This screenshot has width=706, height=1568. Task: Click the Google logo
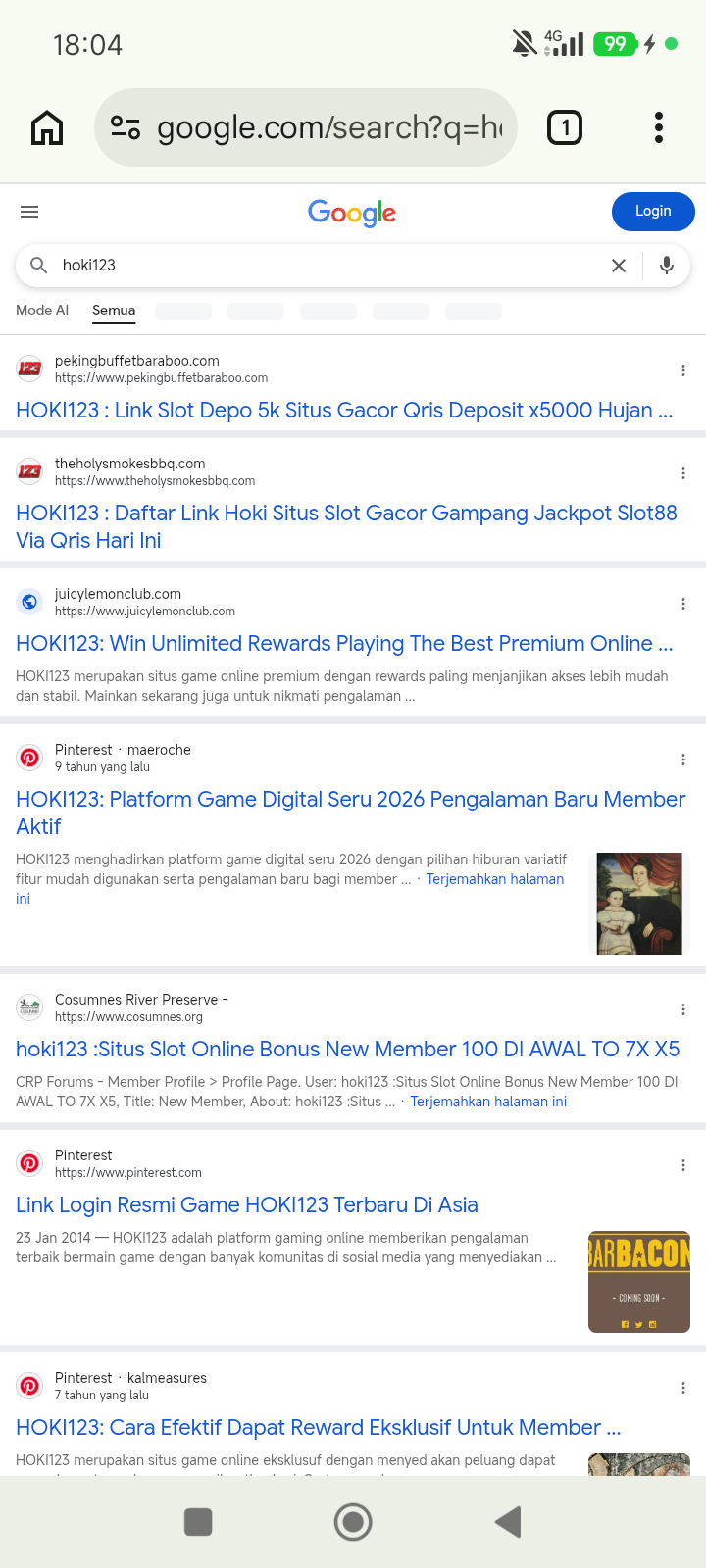tap(352, 213)
